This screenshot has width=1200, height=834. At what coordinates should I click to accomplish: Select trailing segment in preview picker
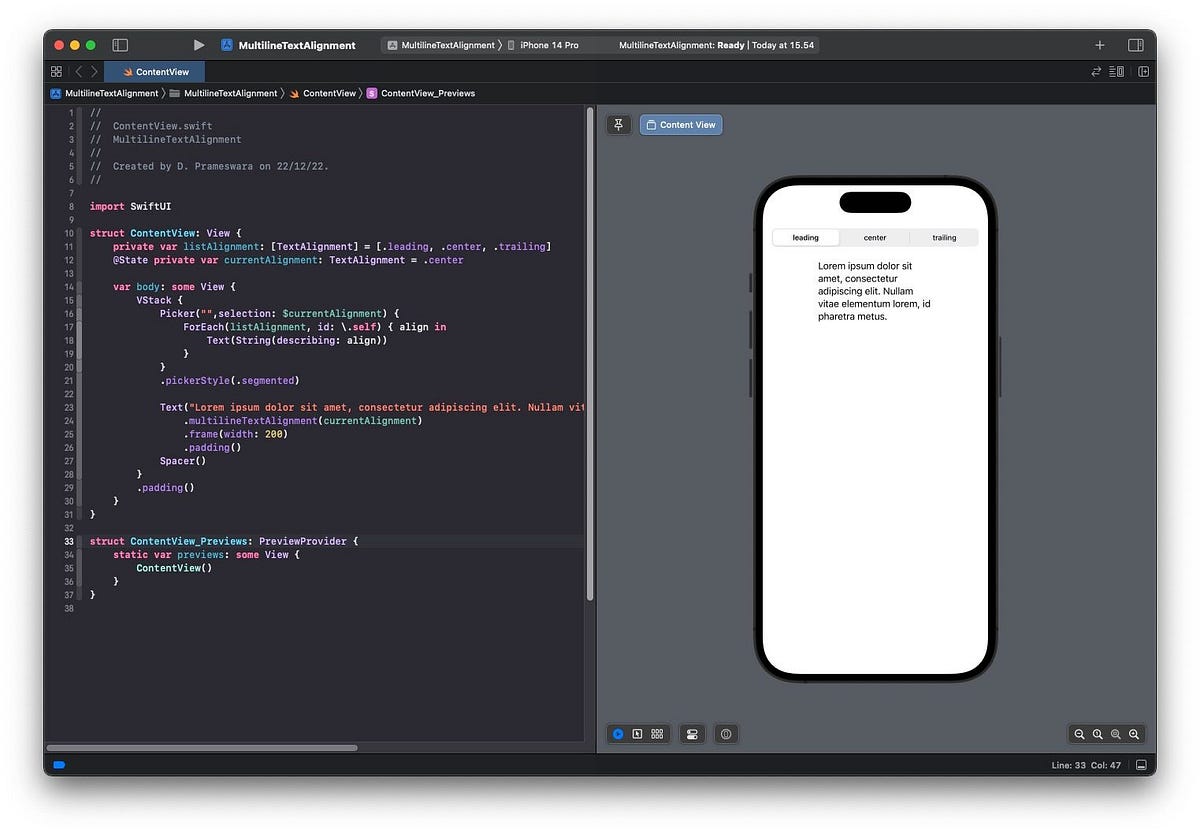point(943,237)
